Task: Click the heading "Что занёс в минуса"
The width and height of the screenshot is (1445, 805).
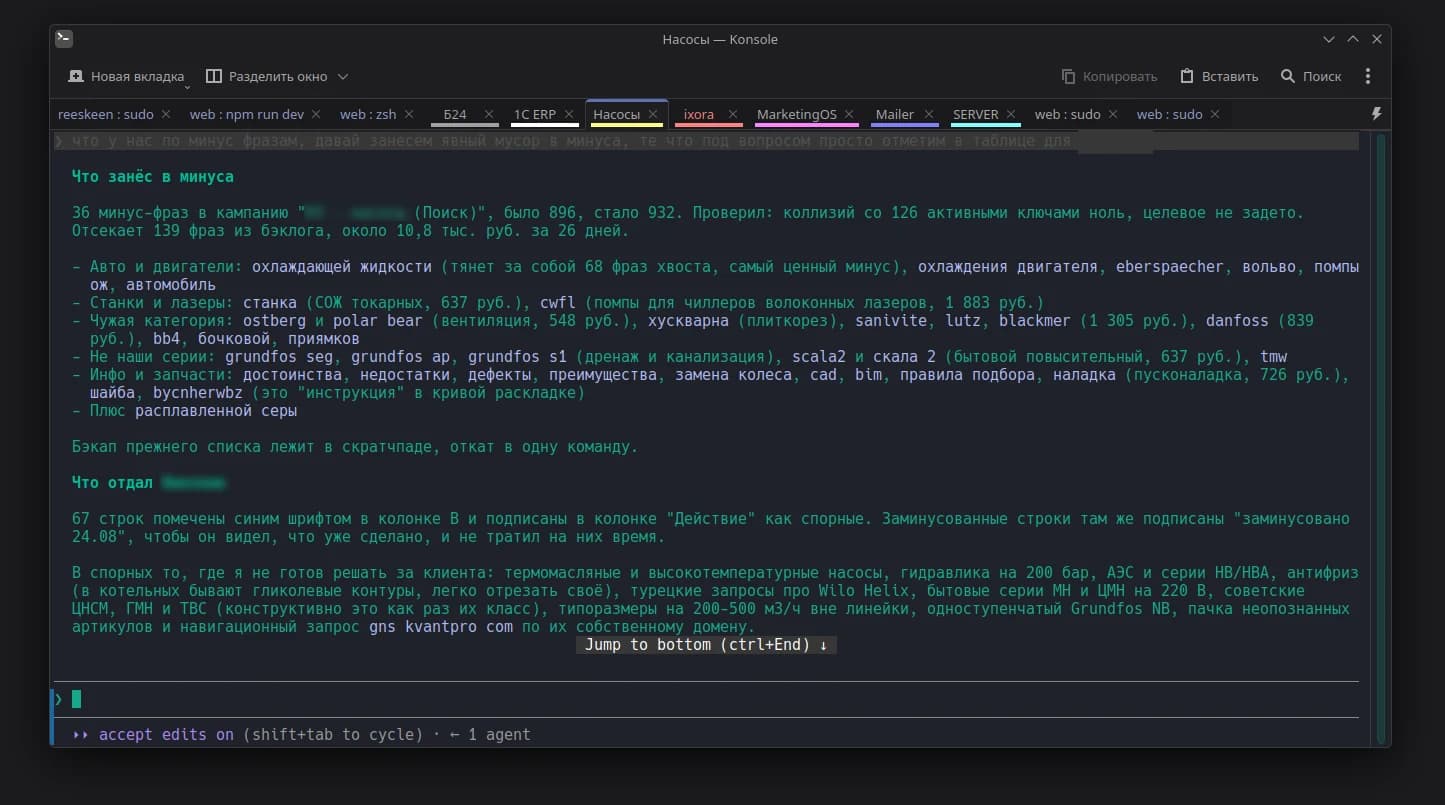Action: pyautogui.click(x=153, y=176)
